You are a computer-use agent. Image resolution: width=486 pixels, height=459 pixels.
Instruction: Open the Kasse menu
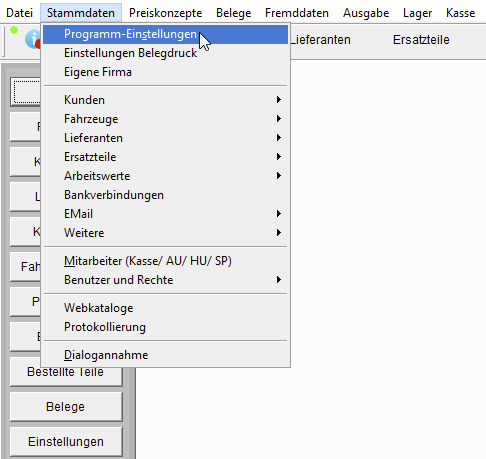pos(460,13)
